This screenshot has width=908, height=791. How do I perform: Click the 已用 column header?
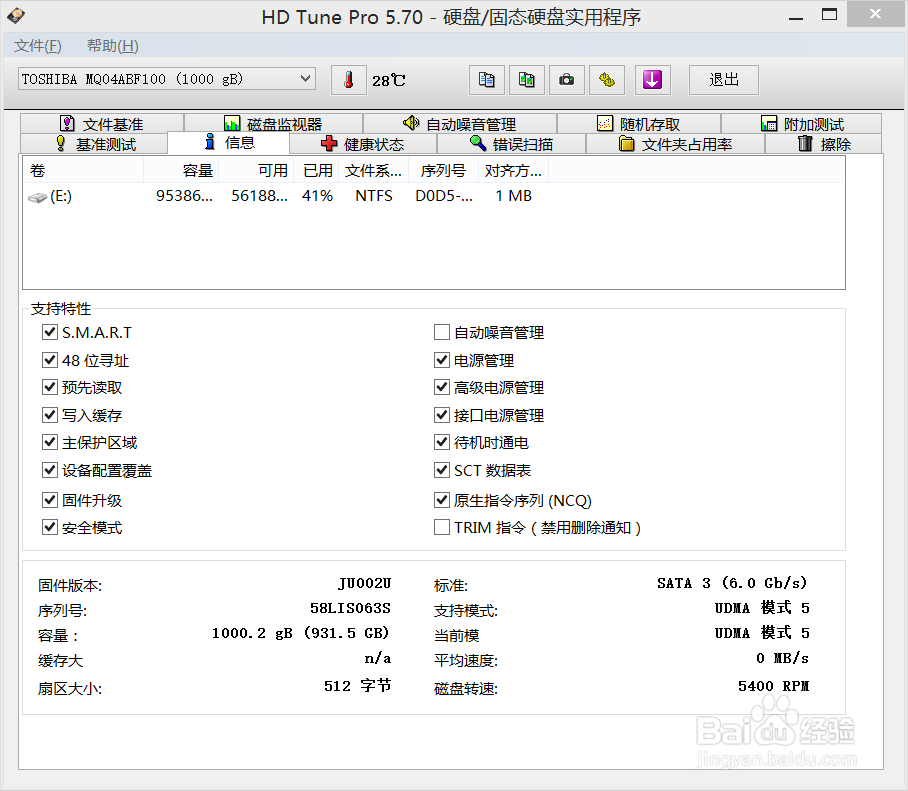pyautogui.click(x=317, y=170)
